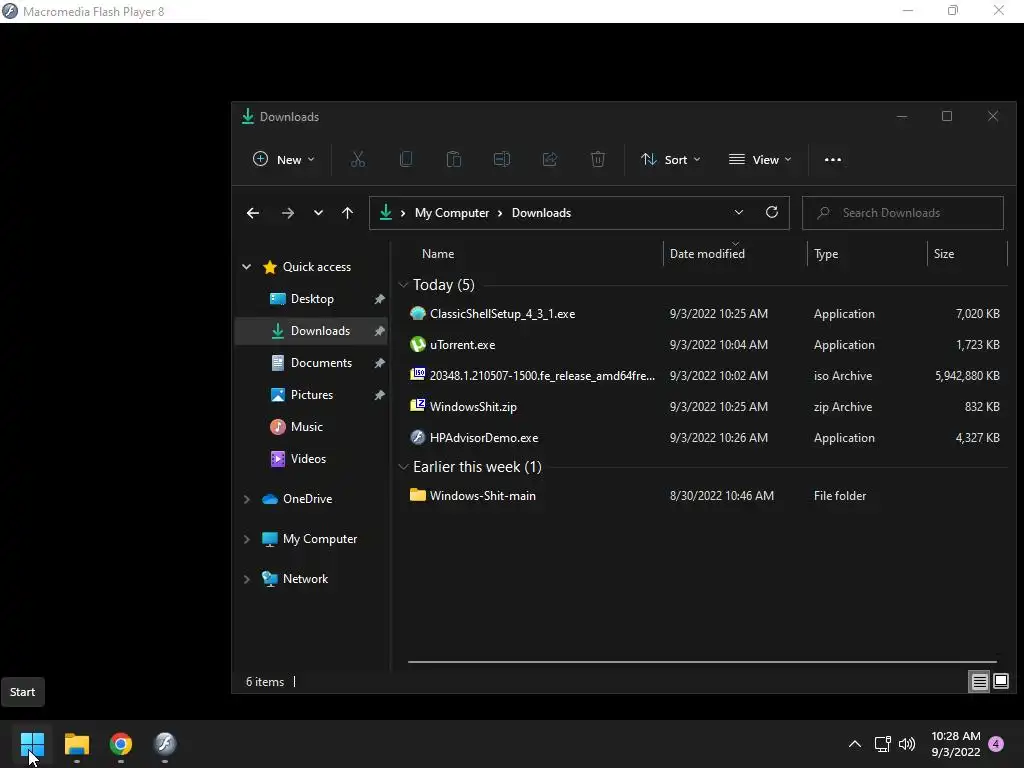This screenshot has width=1024, height=768.
Task: Switch to large thumbnails view icon
Action: (x=1000, y=682)
